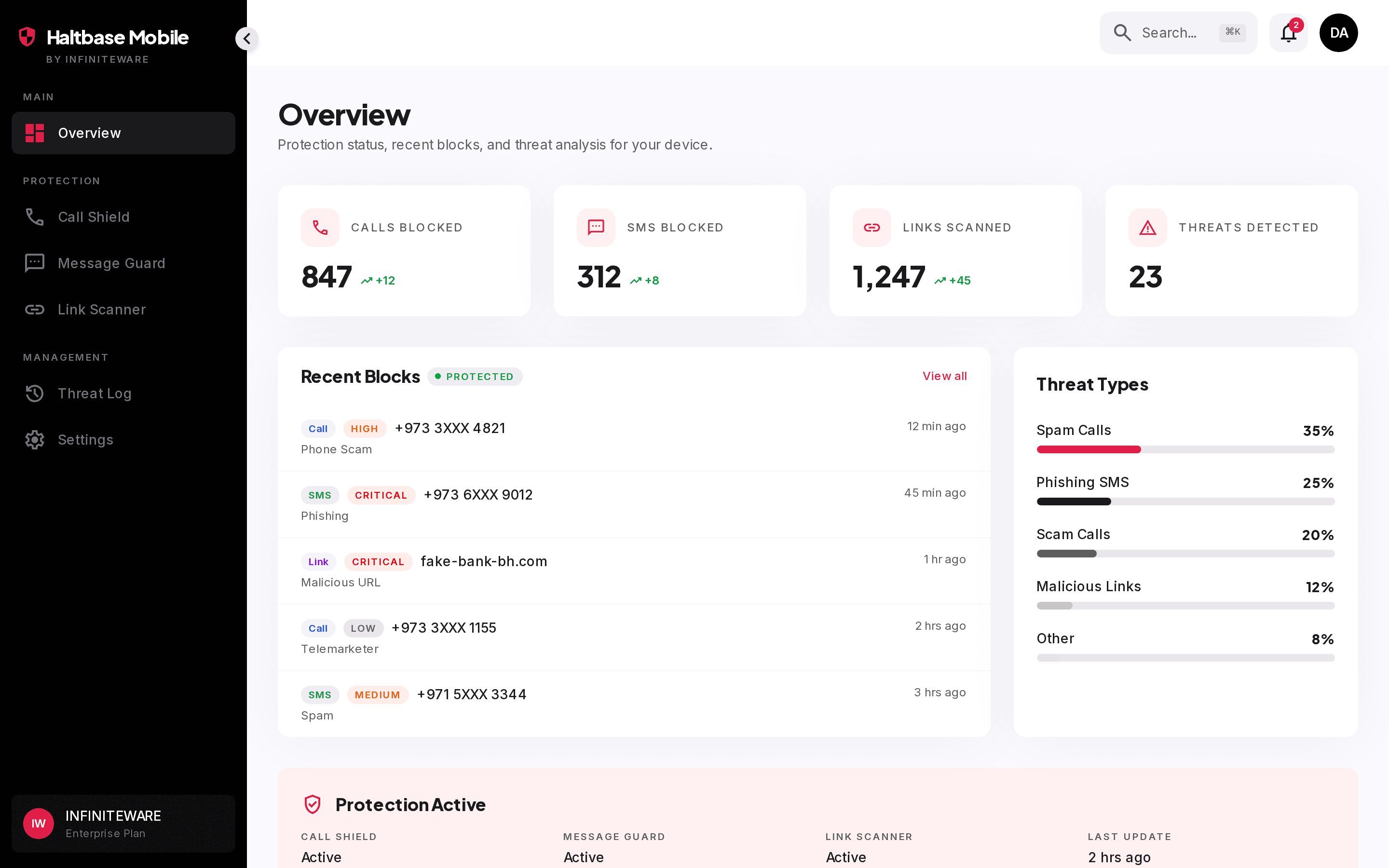
Task: Click the CRITICAL tag on the Phishing row
Action: (x=381, y=495)
